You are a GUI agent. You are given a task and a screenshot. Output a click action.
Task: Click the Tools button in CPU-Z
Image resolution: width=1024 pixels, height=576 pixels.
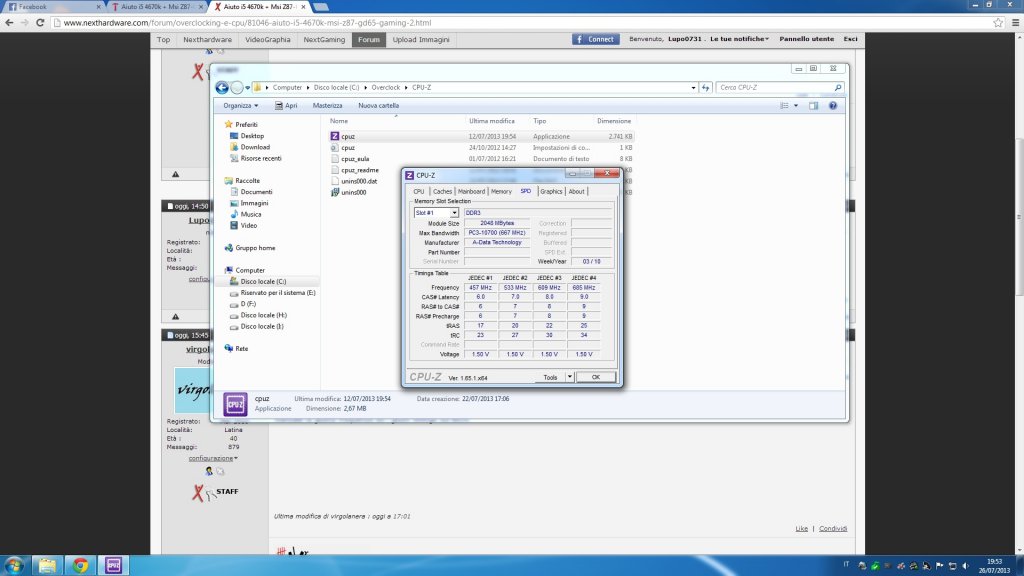point(550,377)
